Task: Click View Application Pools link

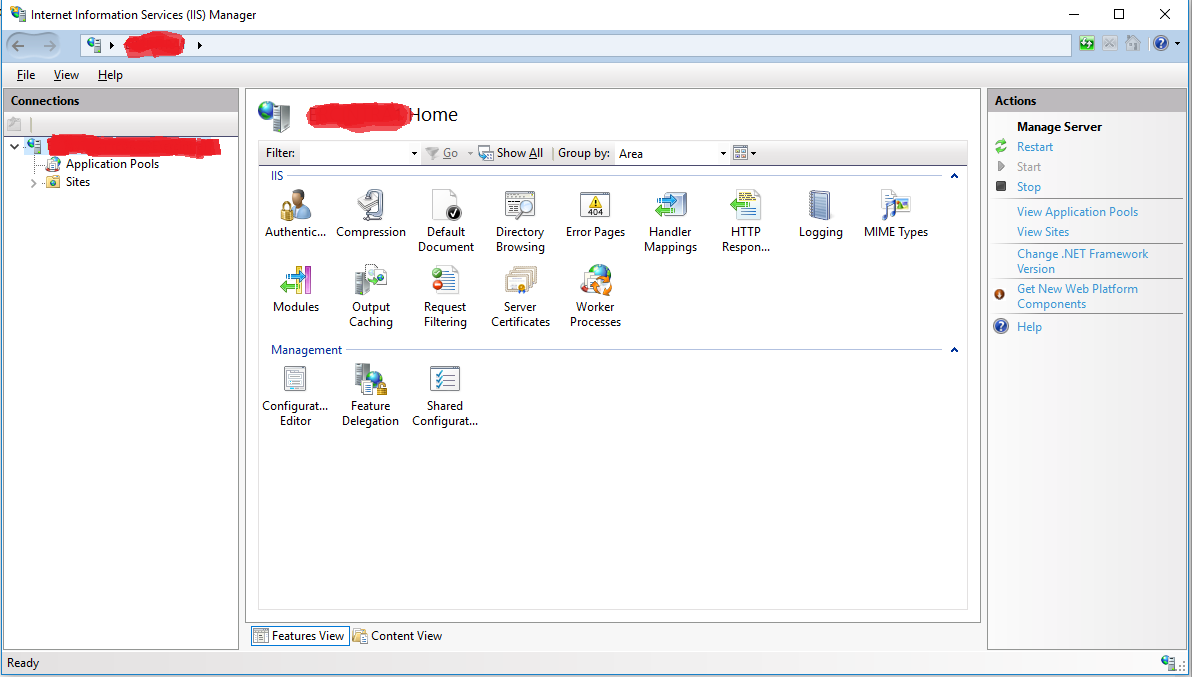Action: coord(1077,212)
